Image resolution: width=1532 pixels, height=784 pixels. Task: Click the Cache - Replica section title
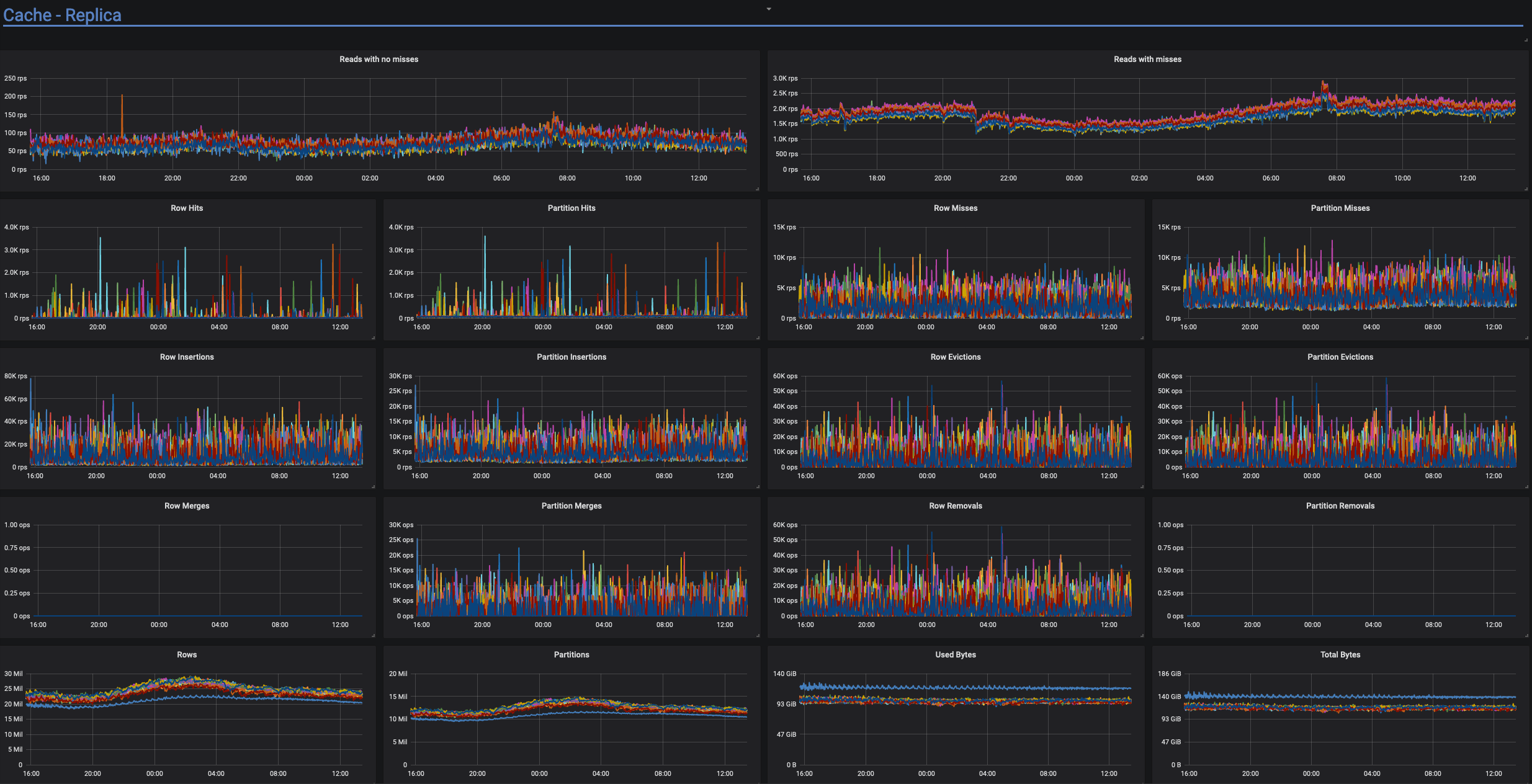coord(62,15)
